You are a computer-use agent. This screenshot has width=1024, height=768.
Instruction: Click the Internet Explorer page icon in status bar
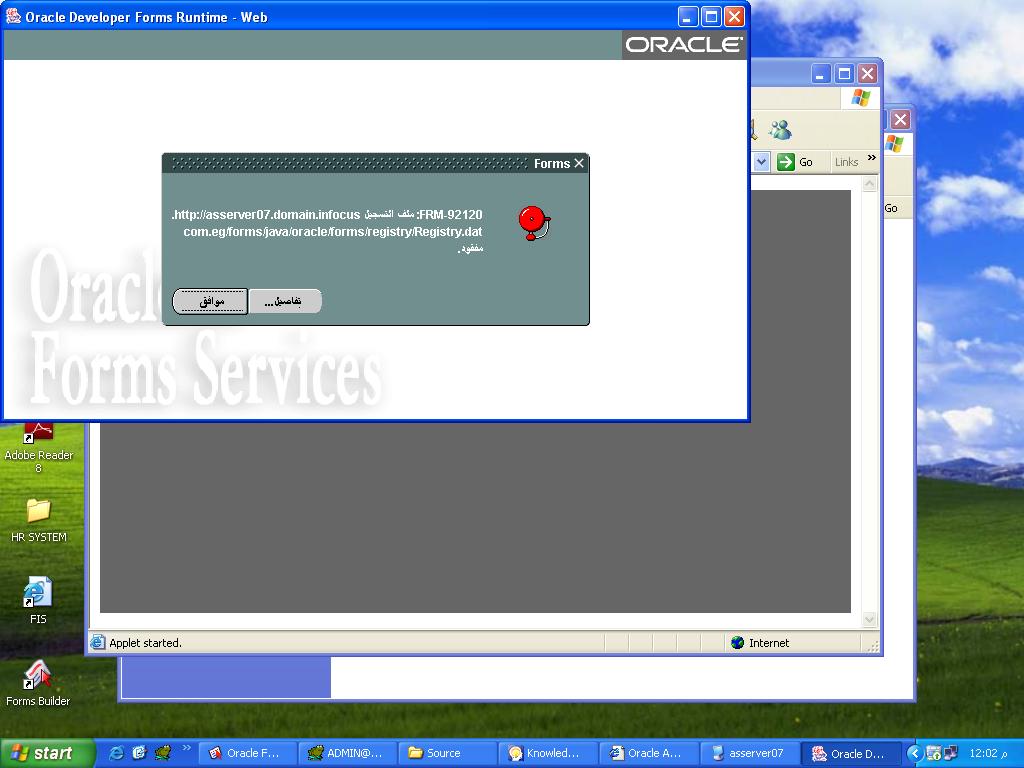coord(97,643)
